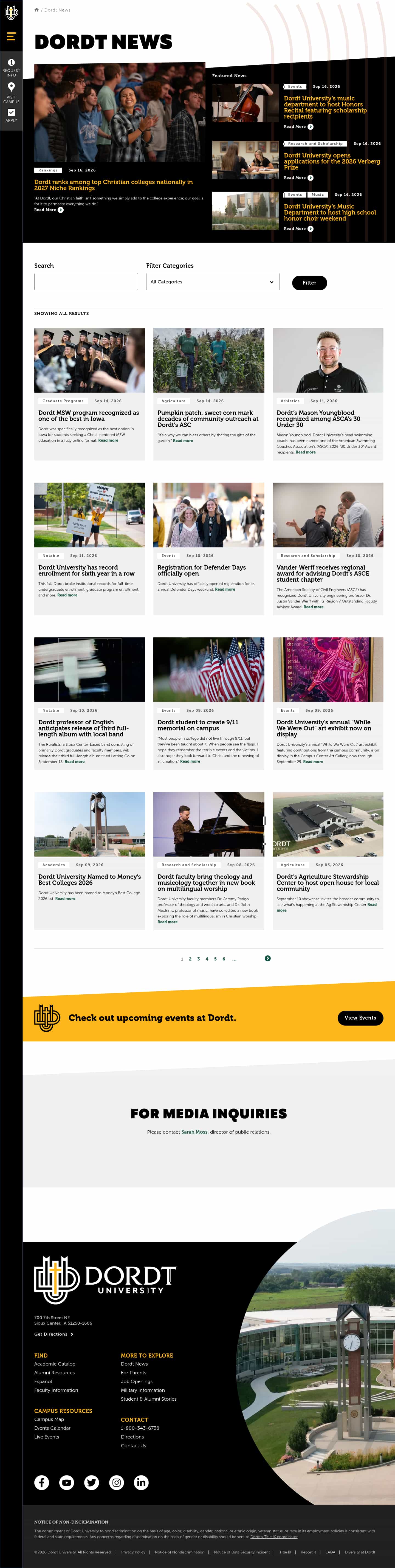
Task: Open theology and musicology book article
Action: pos(206,883)
